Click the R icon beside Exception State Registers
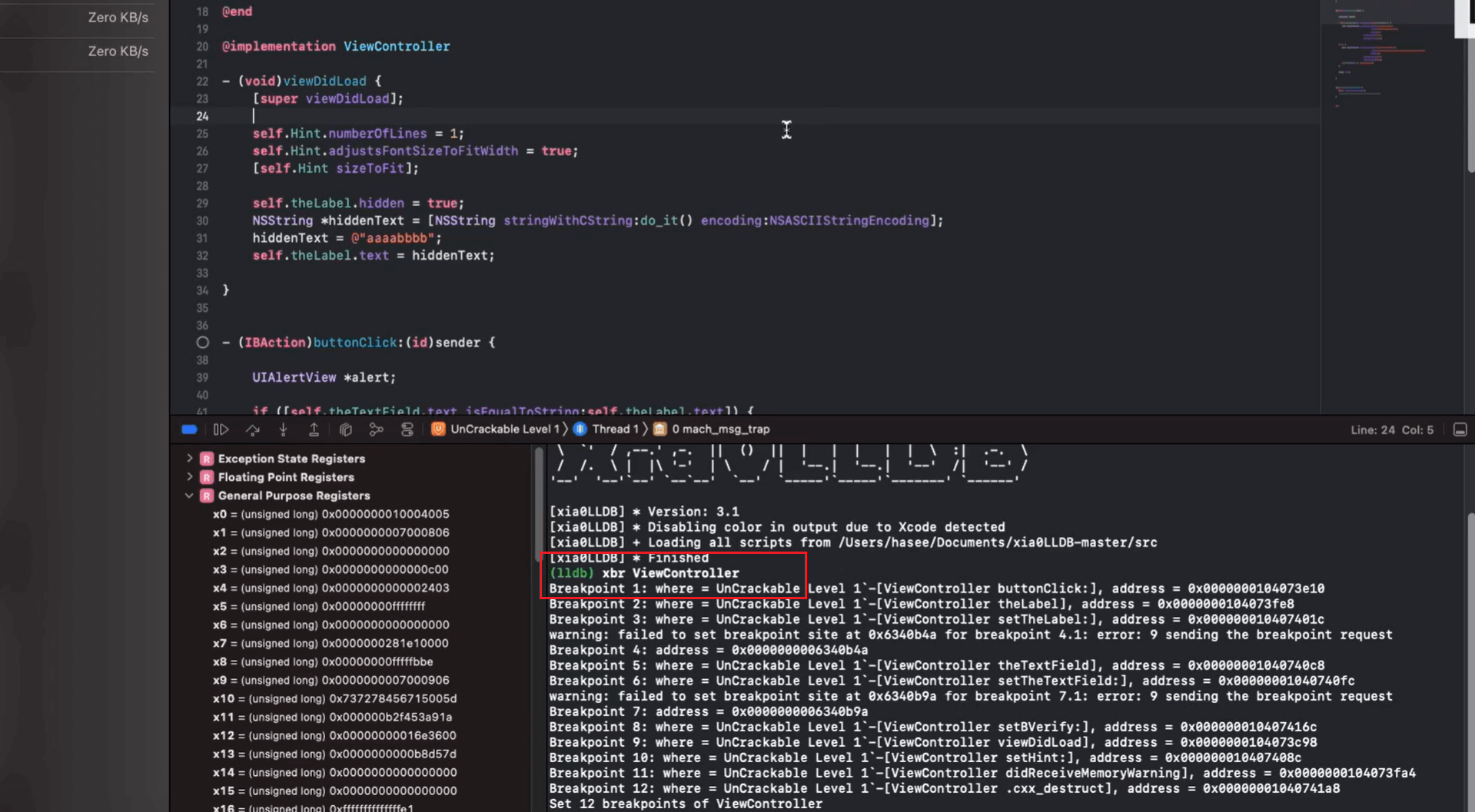1475x812 pixels. 207,459
